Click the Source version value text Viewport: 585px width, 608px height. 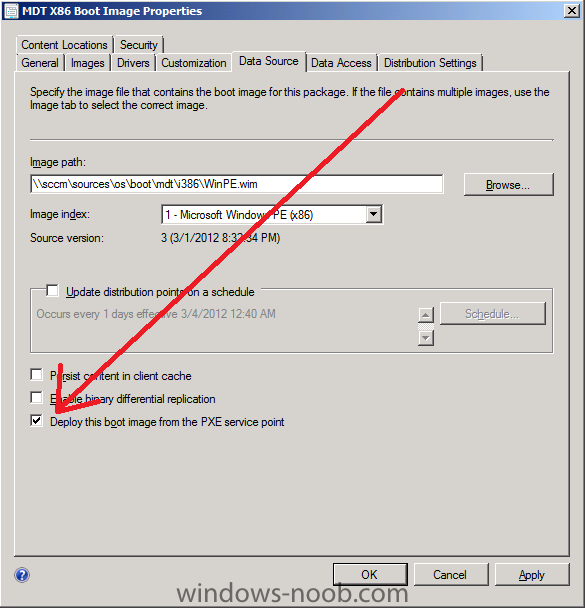pos(221,238)
